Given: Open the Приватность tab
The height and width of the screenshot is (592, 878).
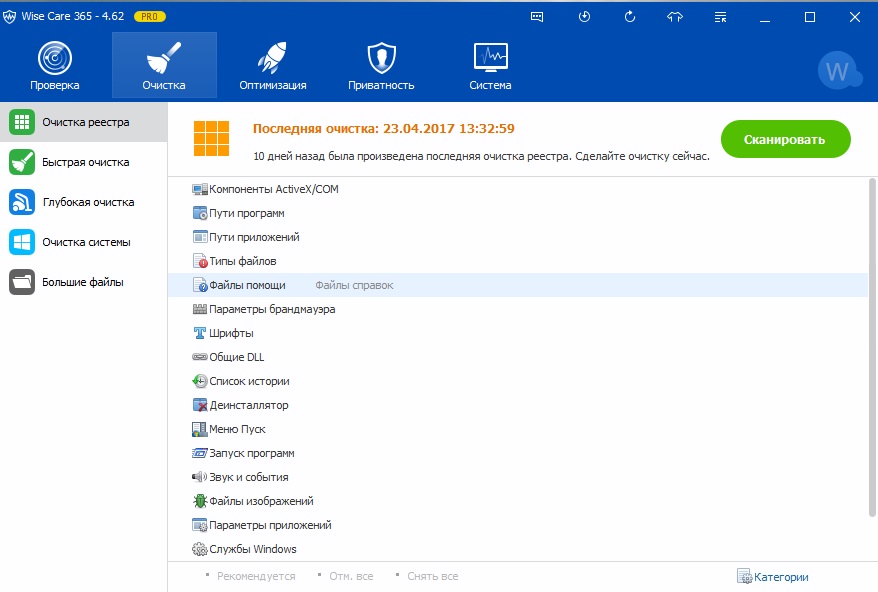Looking at the screenshot, I should click(381, 66).
